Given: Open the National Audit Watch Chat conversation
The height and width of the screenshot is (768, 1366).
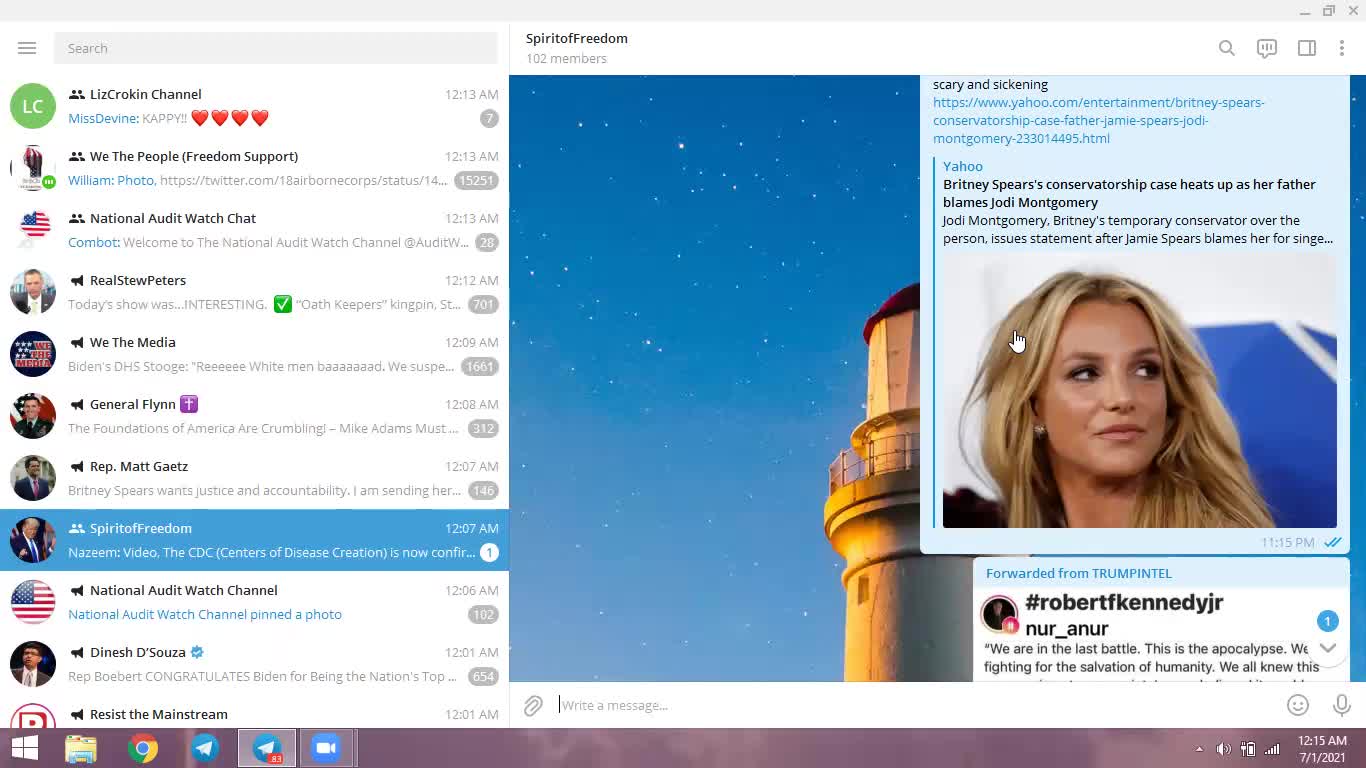Looking at the screenshot, I should pyautogui.click(x=254, y=230).
